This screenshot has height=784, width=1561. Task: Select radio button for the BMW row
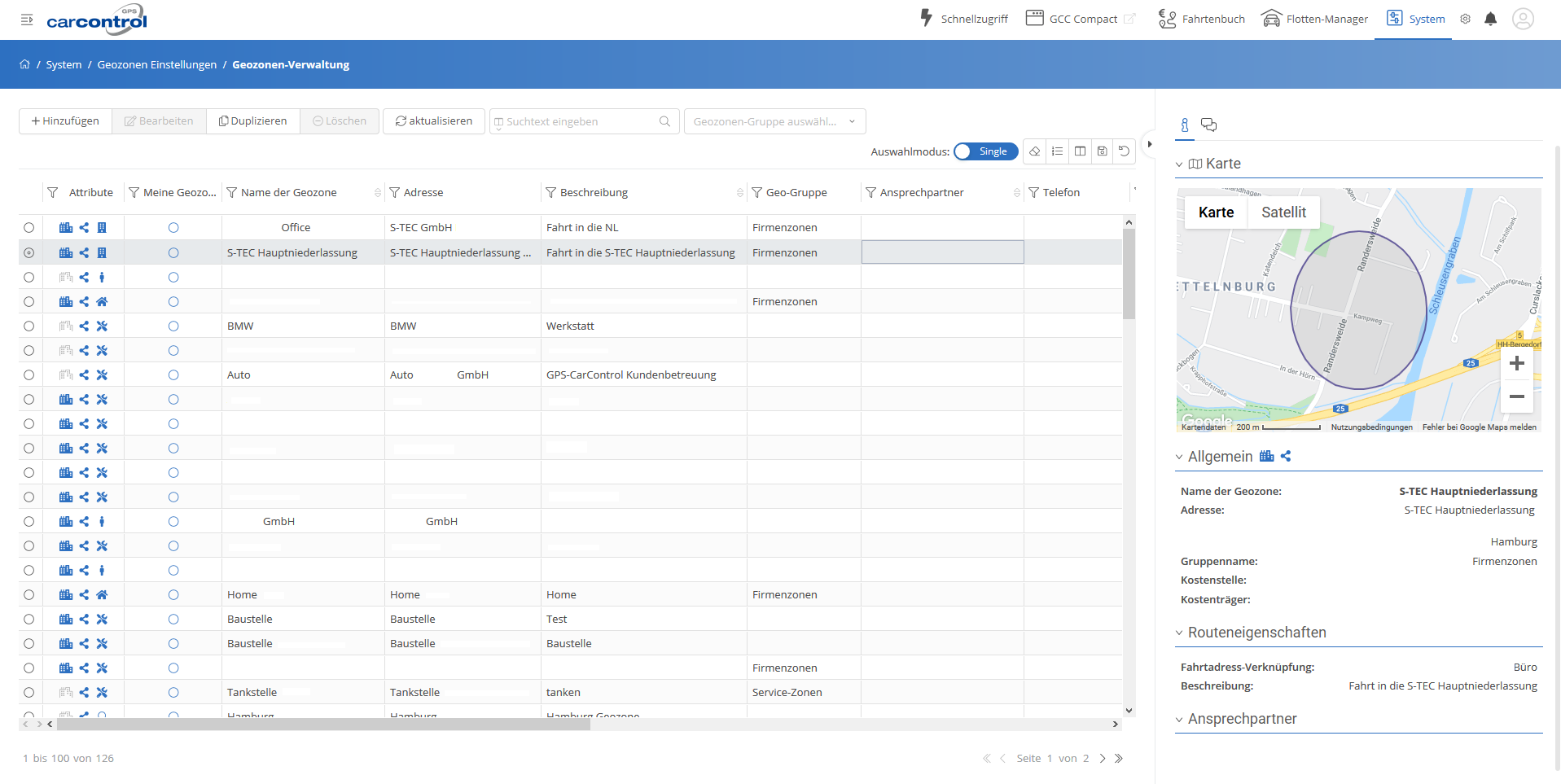point(29,326)
